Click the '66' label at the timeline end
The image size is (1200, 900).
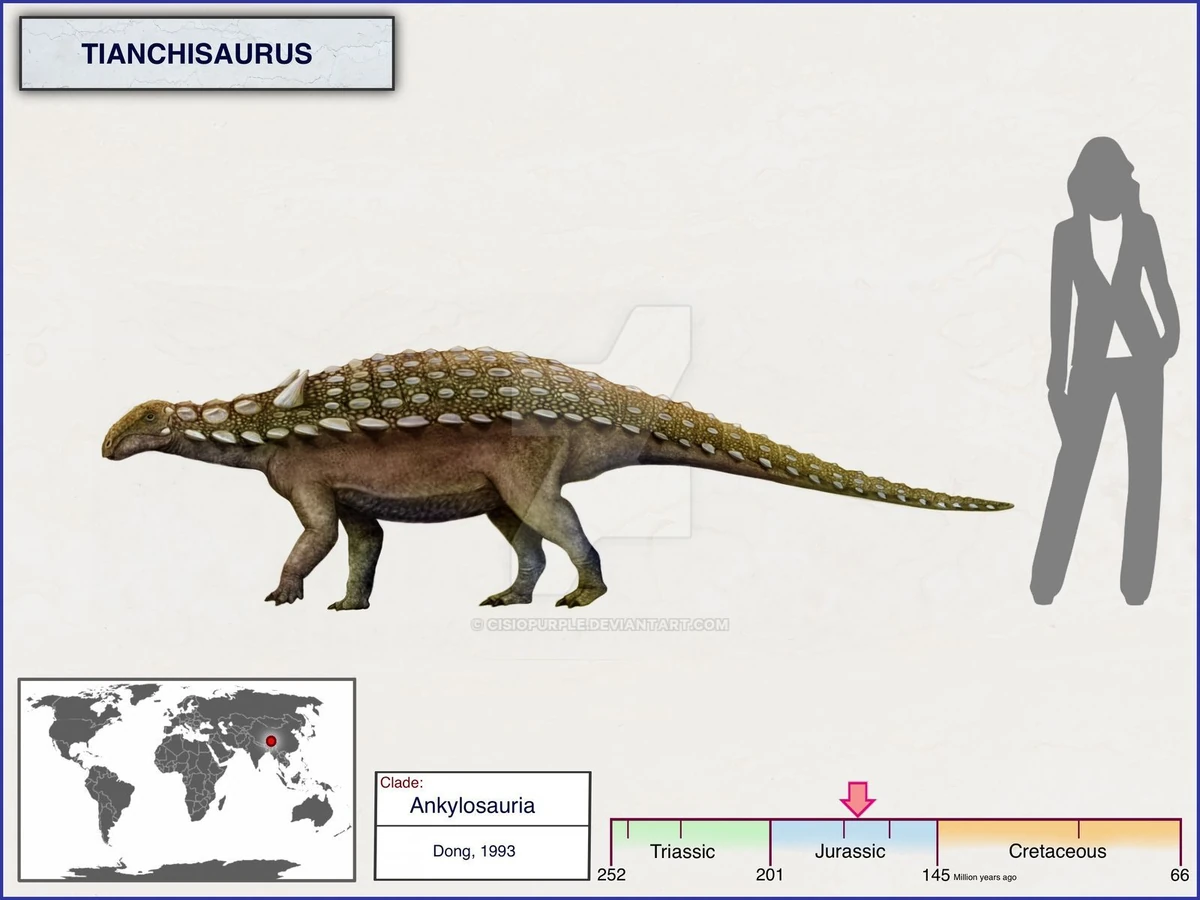(x=1178, y=875)
